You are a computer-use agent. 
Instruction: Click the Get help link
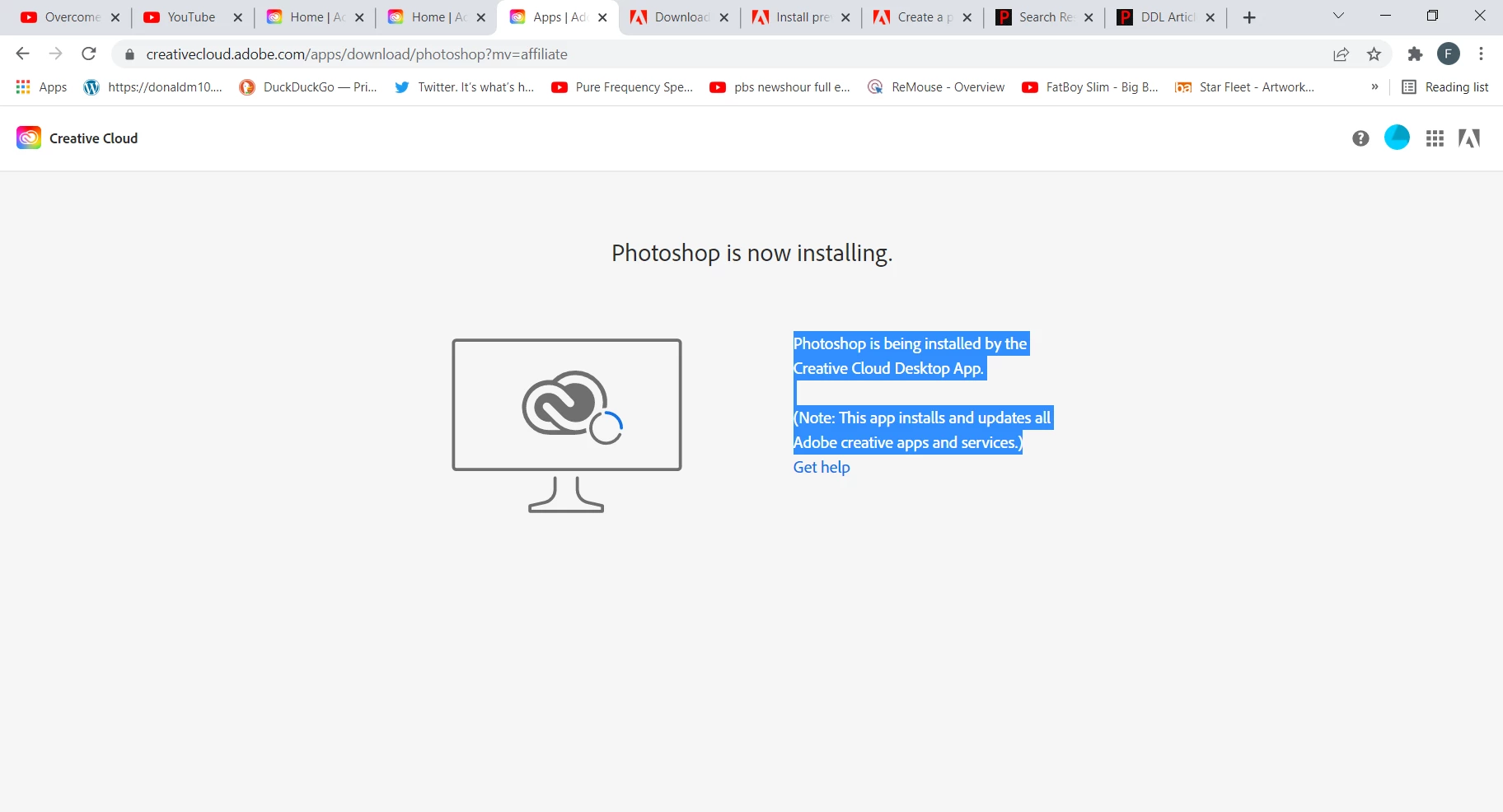[x=822, y=467]
